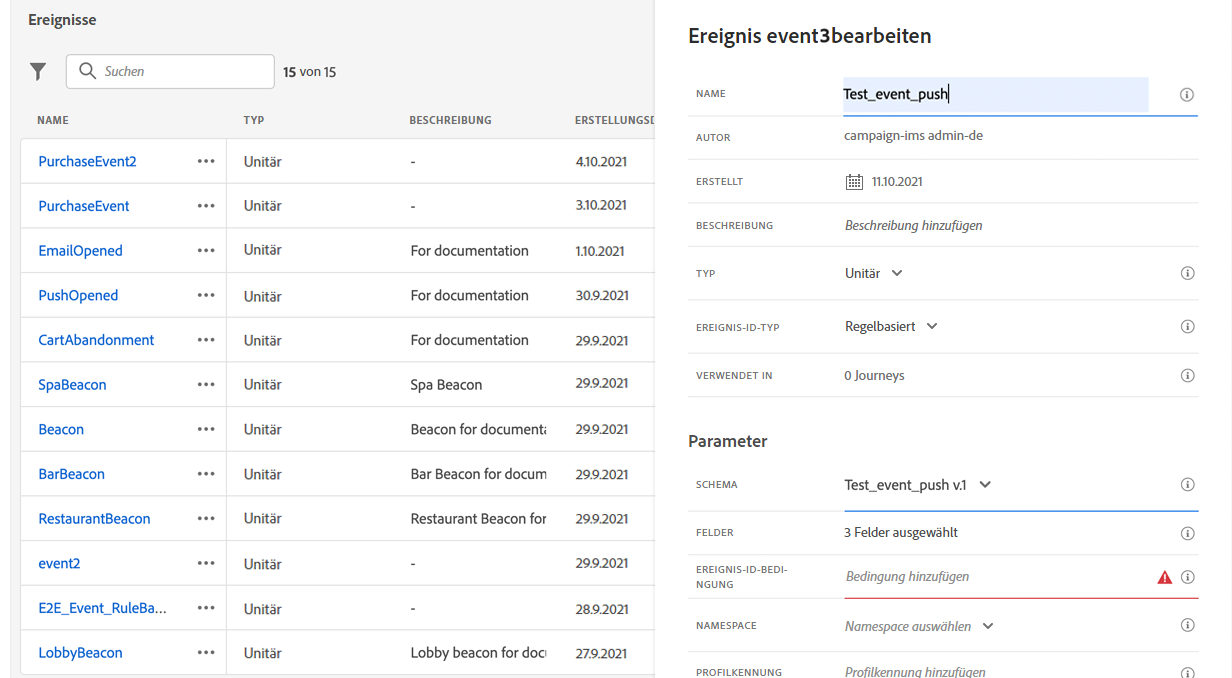Open Namespace auswählen dropdown

(988, 626)
